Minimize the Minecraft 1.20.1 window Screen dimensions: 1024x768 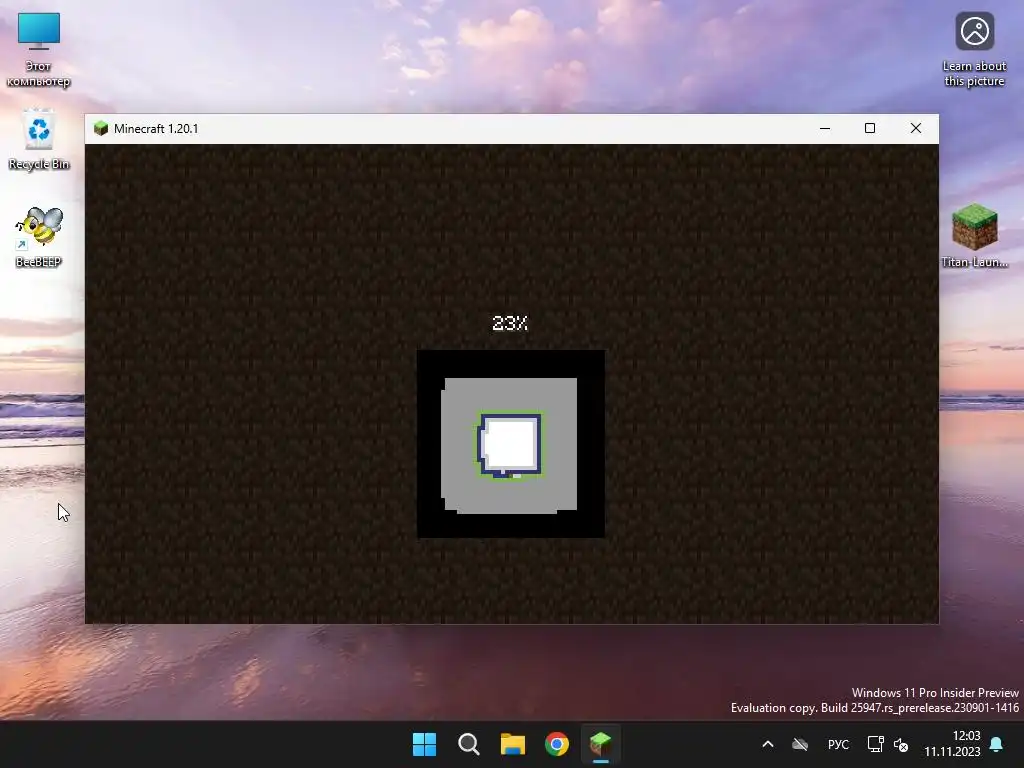coord(825,128)
